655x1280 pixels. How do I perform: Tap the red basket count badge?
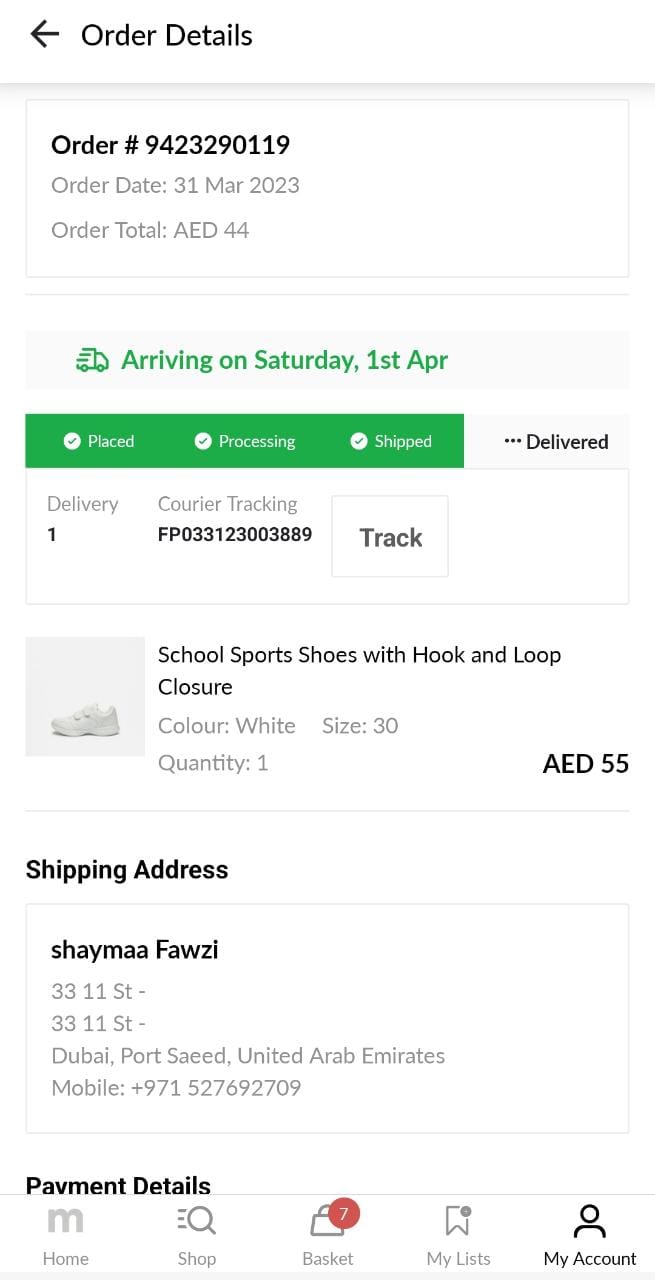(343, 1213)
